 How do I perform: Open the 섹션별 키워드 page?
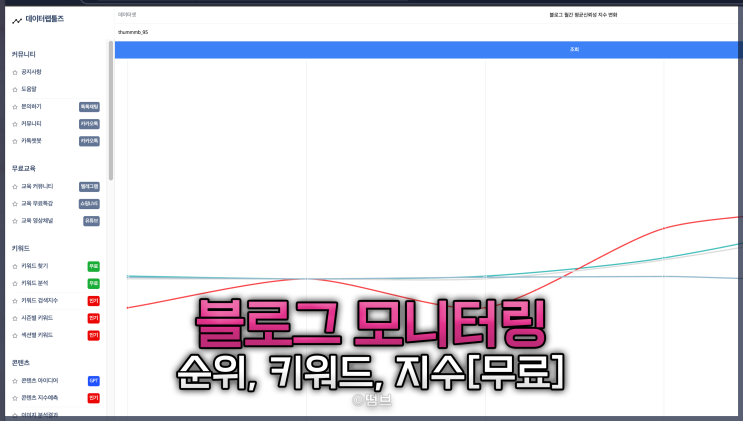click(37, 335)
